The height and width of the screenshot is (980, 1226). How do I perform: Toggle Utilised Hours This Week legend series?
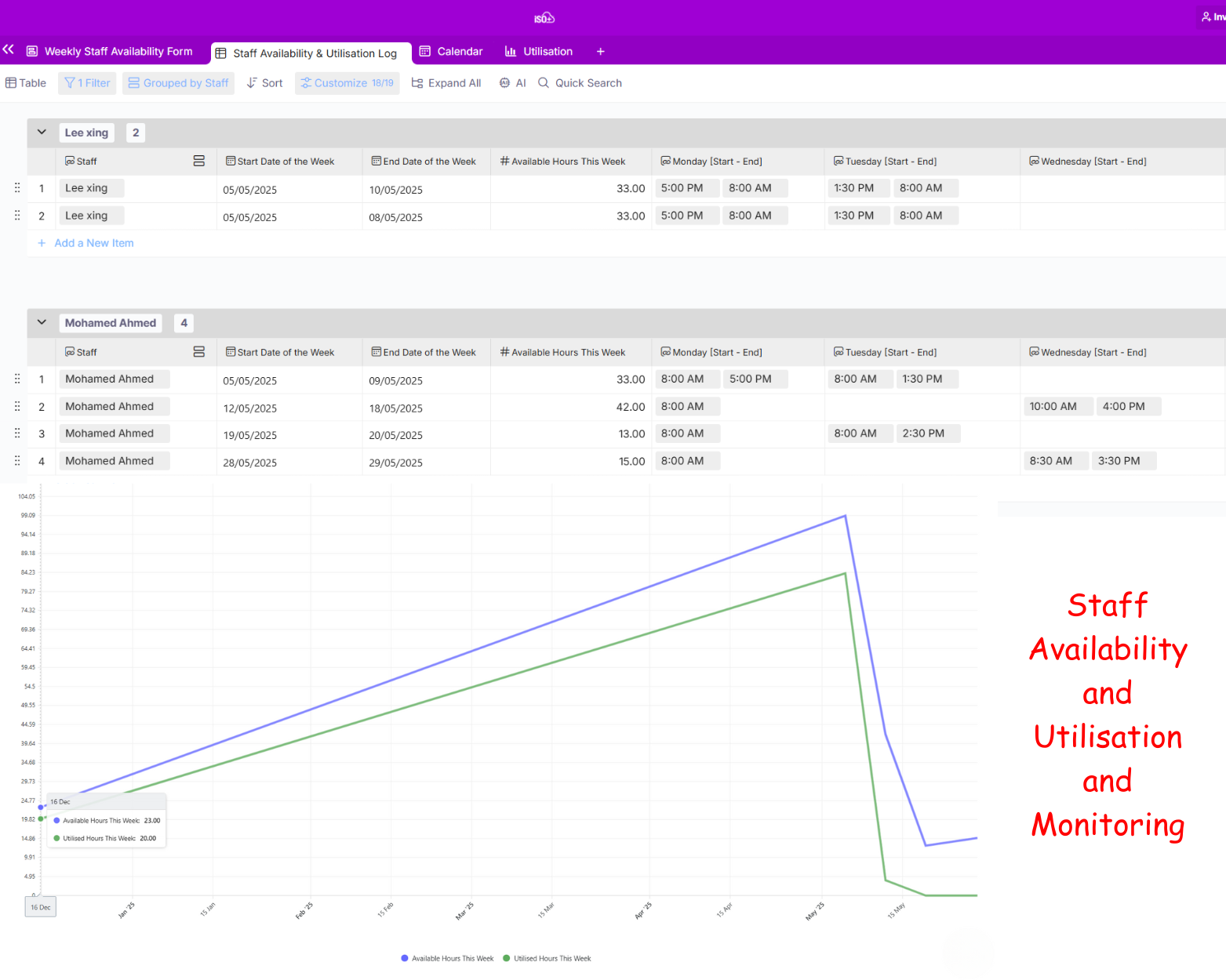point(548,958)
